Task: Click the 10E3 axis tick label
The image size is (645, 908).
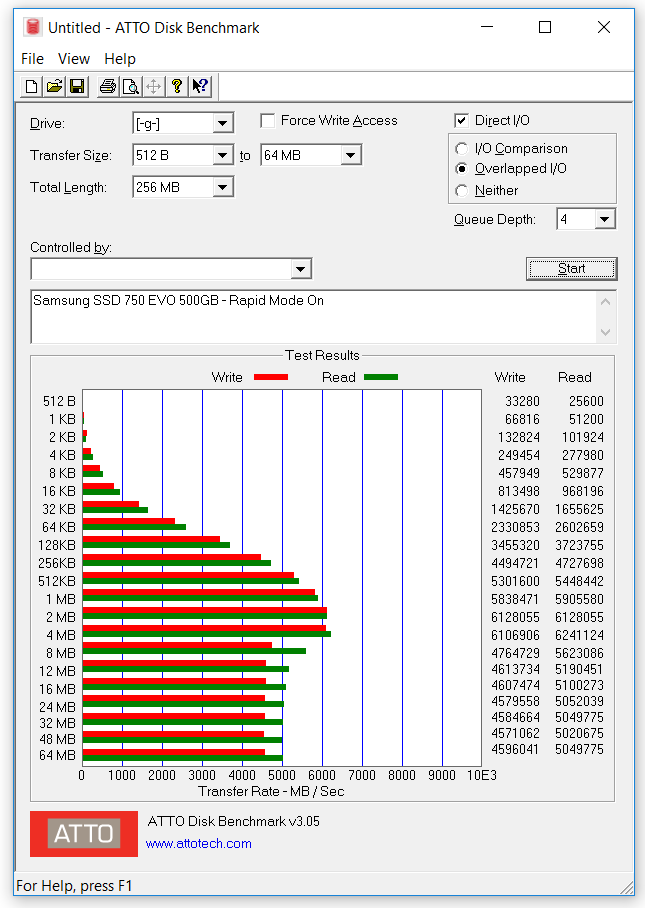Action: [482, 775]
